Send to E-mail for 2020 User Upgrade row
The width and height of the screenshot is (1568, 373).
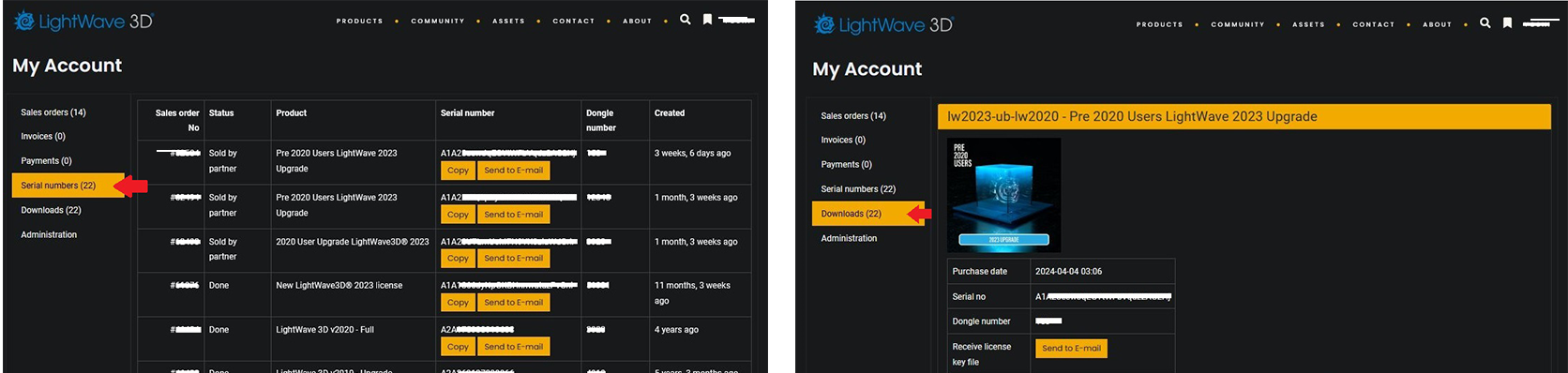tap(514, 259)
